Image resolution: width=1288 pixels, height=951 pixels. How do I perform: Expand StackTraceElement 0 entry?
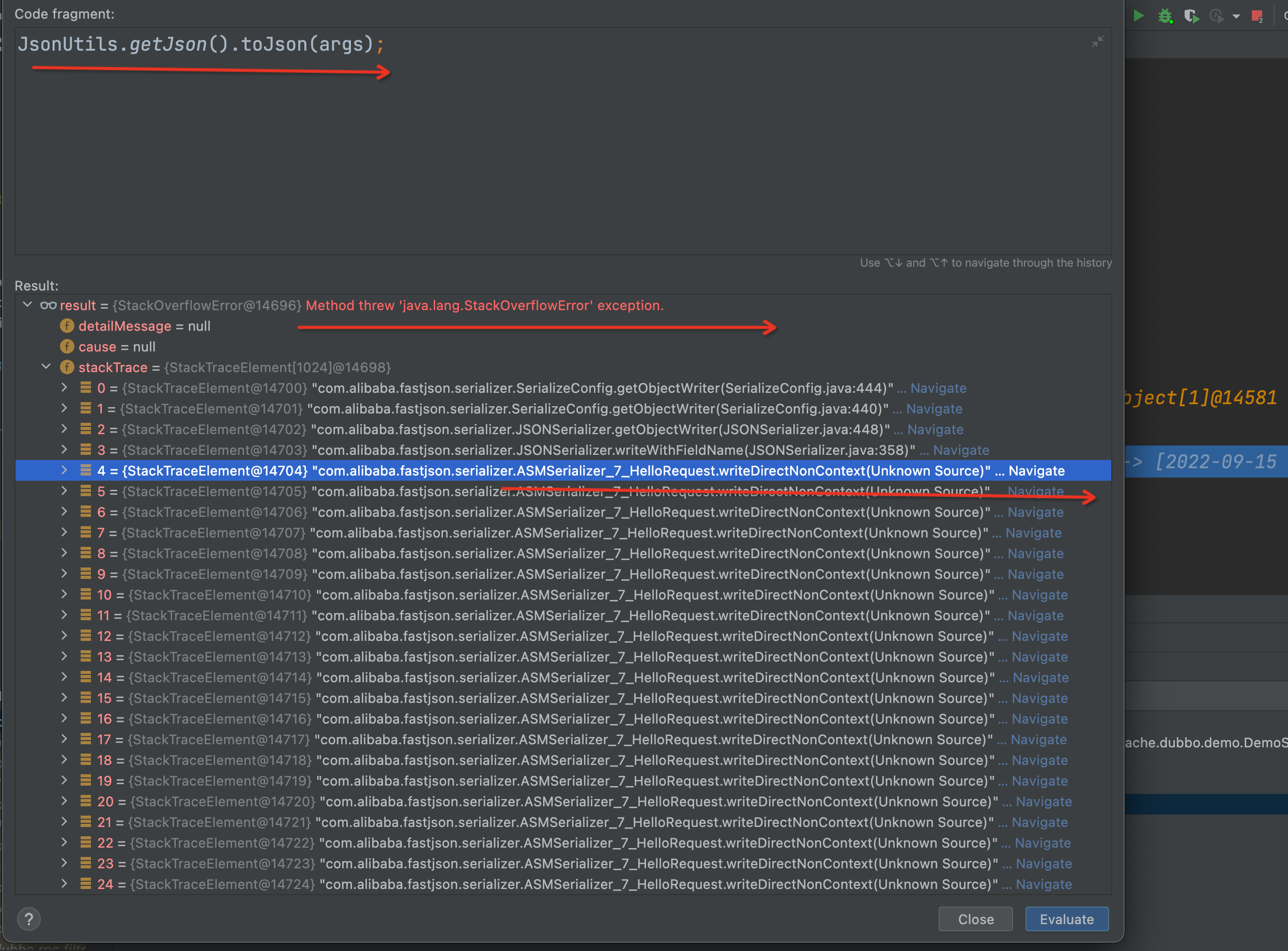[64, 388]
